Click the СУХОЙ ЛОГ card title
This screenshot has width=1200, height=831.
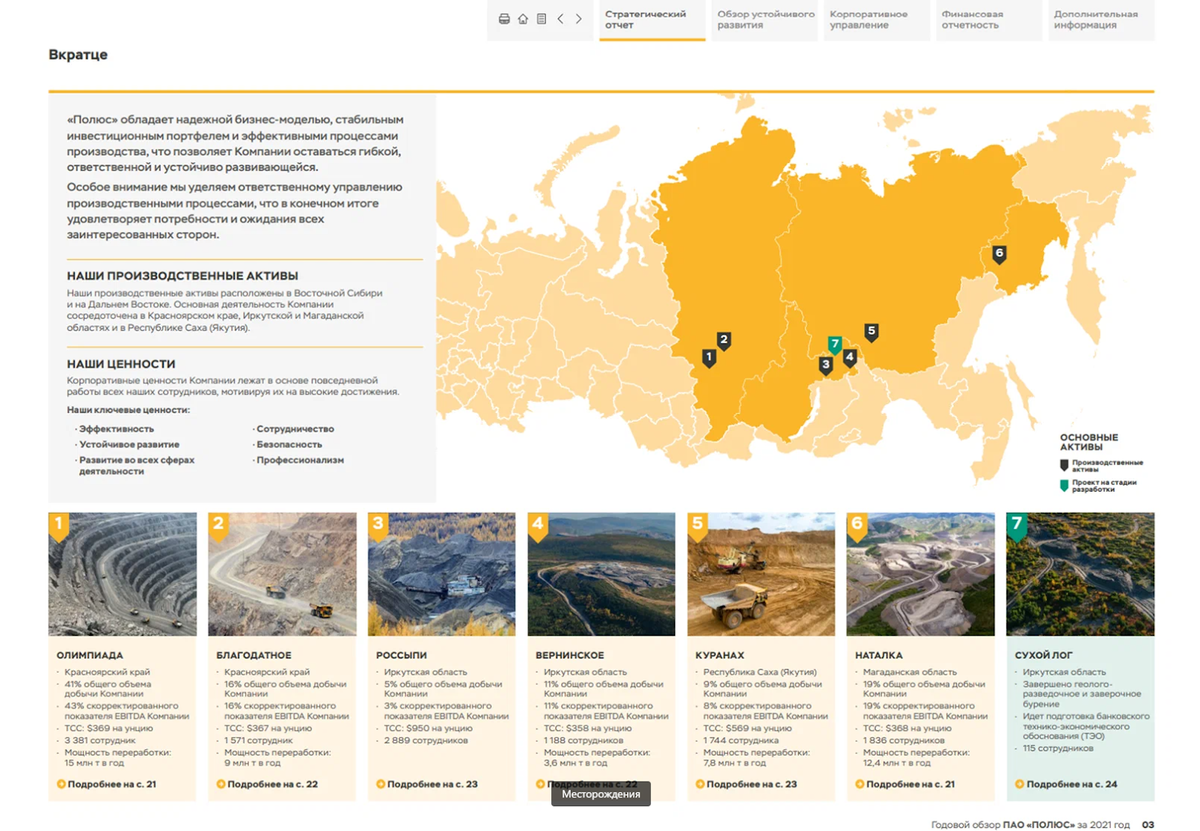coord(1044,656)
